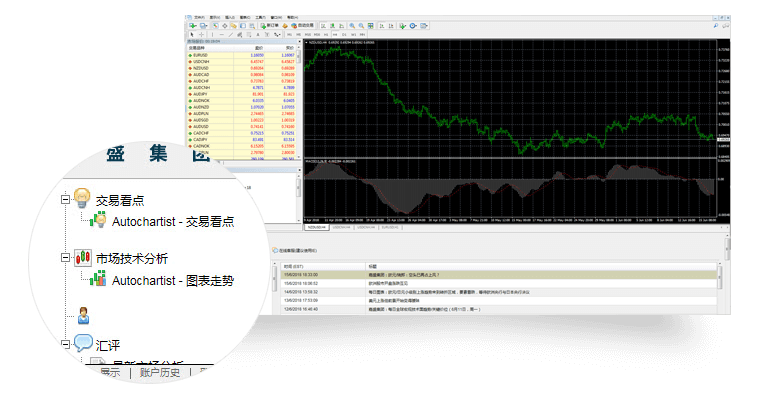770x400 pixels.
Task: Open the arrows drawing objects dropdown
Action: click(x=277, y=34)
